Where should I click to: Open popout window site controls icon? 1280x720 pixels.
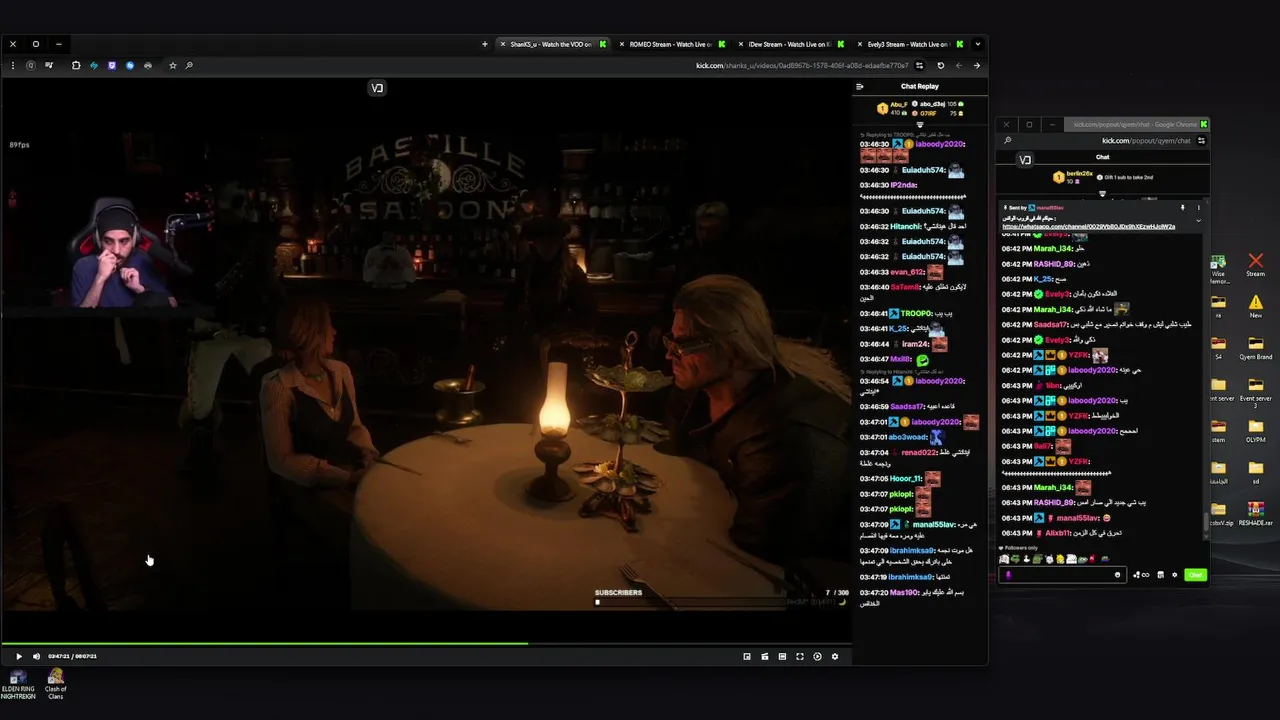coord(1201,141)
